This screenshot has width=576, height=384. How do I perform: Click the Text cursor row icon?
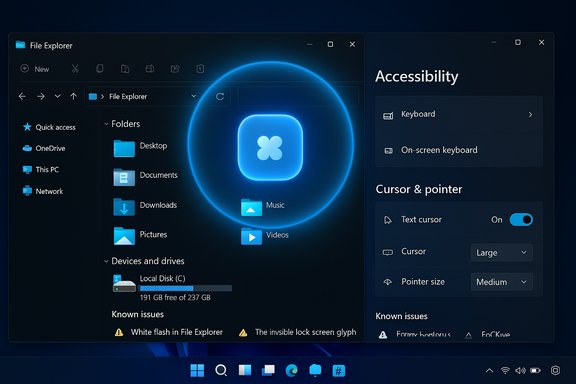(388, 220)
